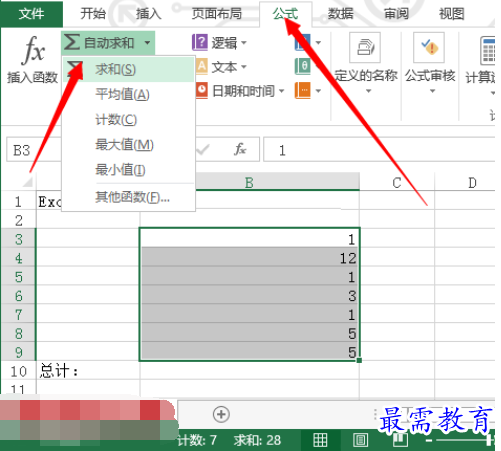Image resolution: width=501 pixels, height=451 pixels.
Task: Click the green math functions icon
Action: pos(303,66)
